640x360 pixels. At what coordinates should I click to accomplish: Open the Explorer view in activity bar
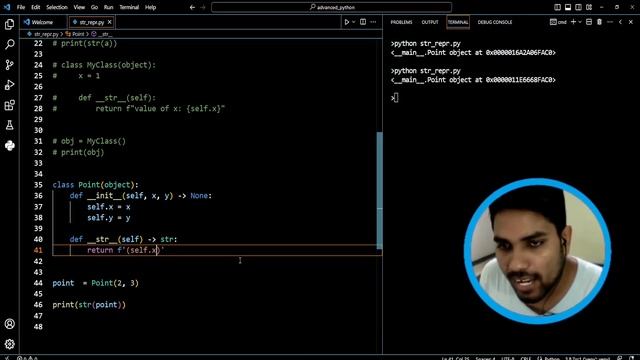(x=9, y=24)
